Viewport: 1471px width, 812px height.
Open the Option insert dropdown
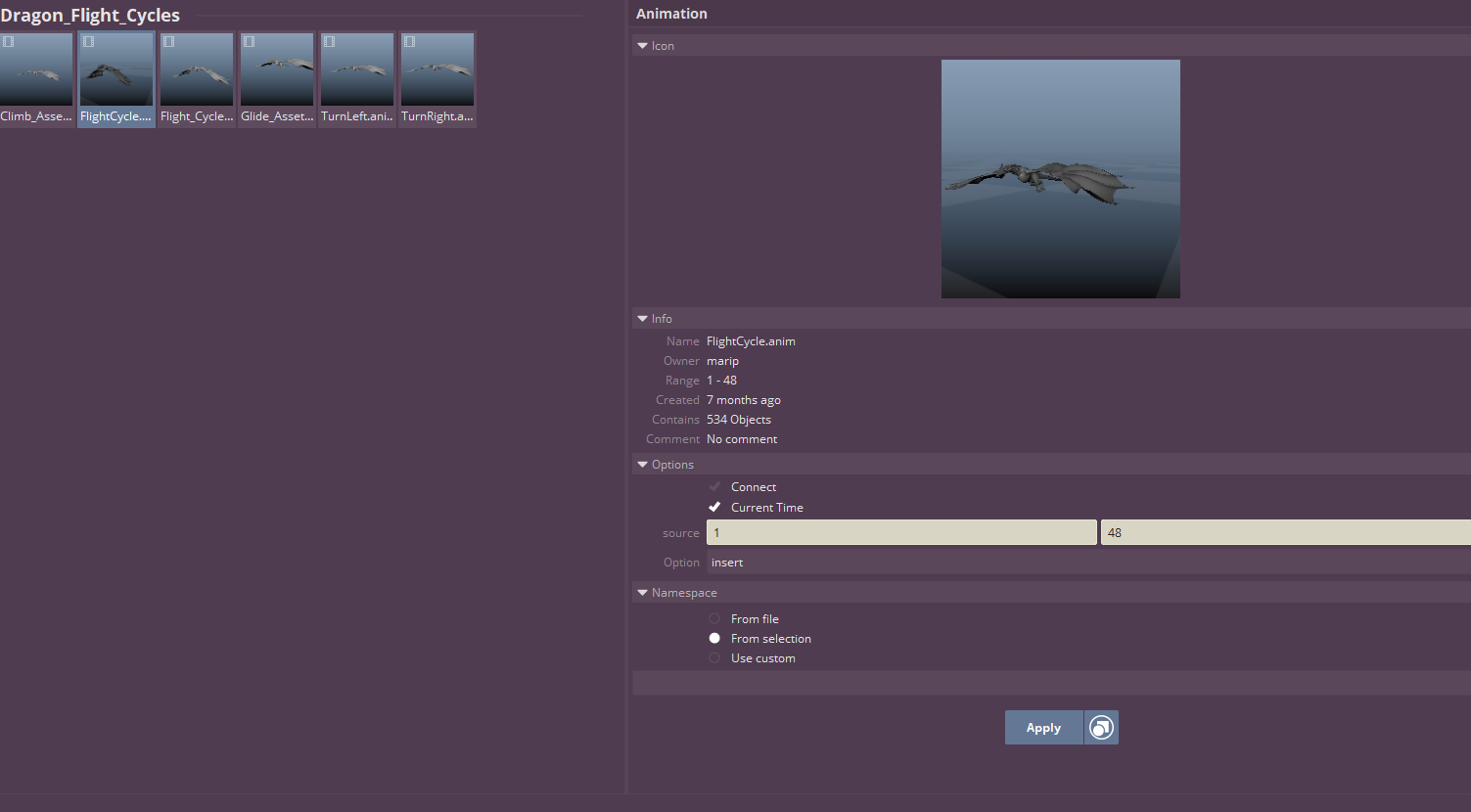(1088, 563)
